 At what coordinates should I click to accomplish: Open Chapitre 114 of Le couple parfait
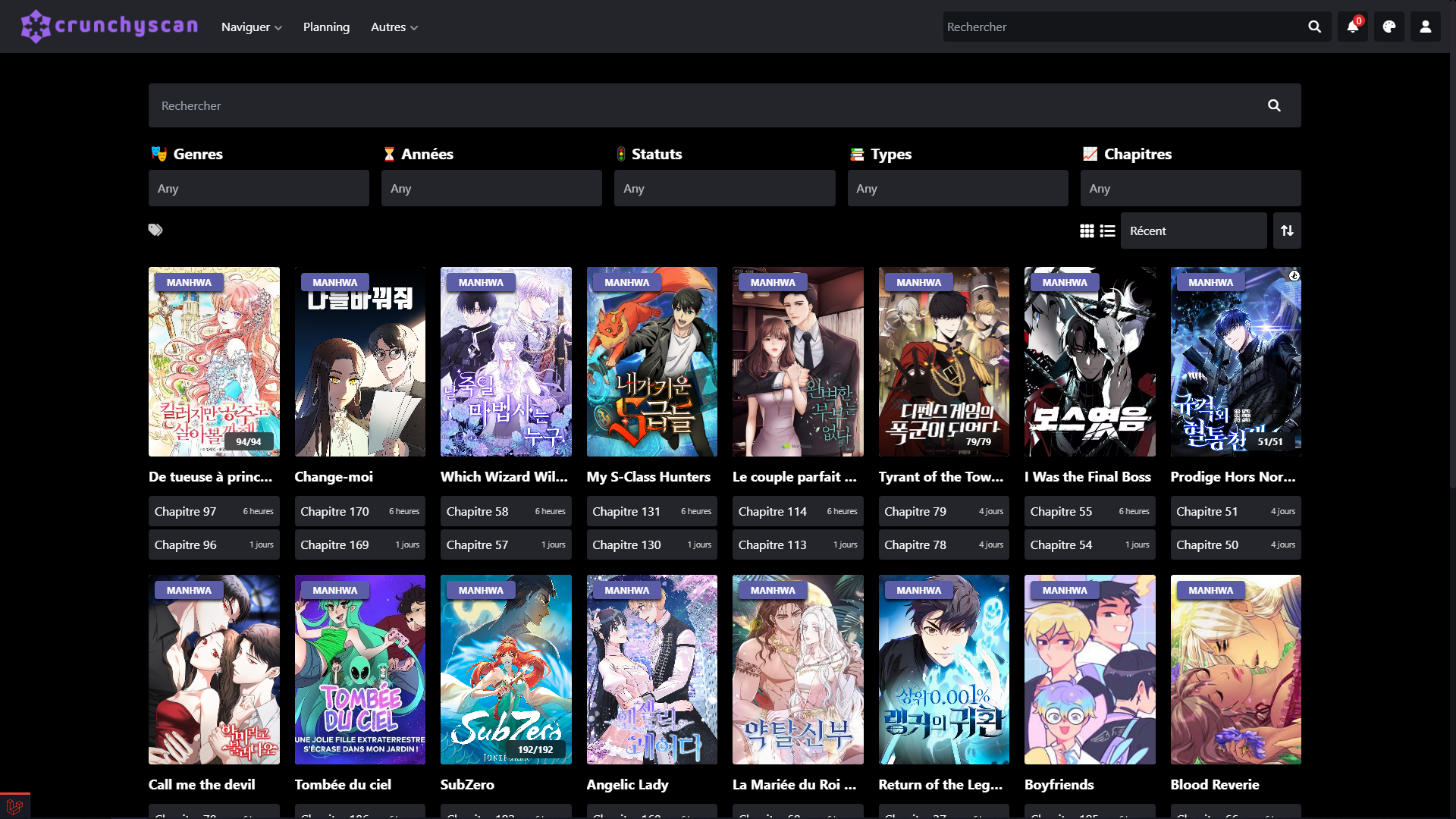[798, 511]
